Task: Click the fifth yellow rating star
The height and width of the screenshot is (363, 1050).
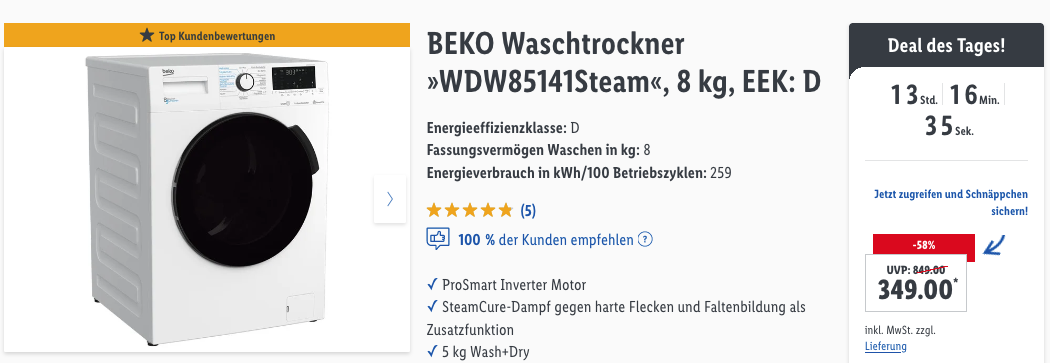Action: click(x=505, y=211)
